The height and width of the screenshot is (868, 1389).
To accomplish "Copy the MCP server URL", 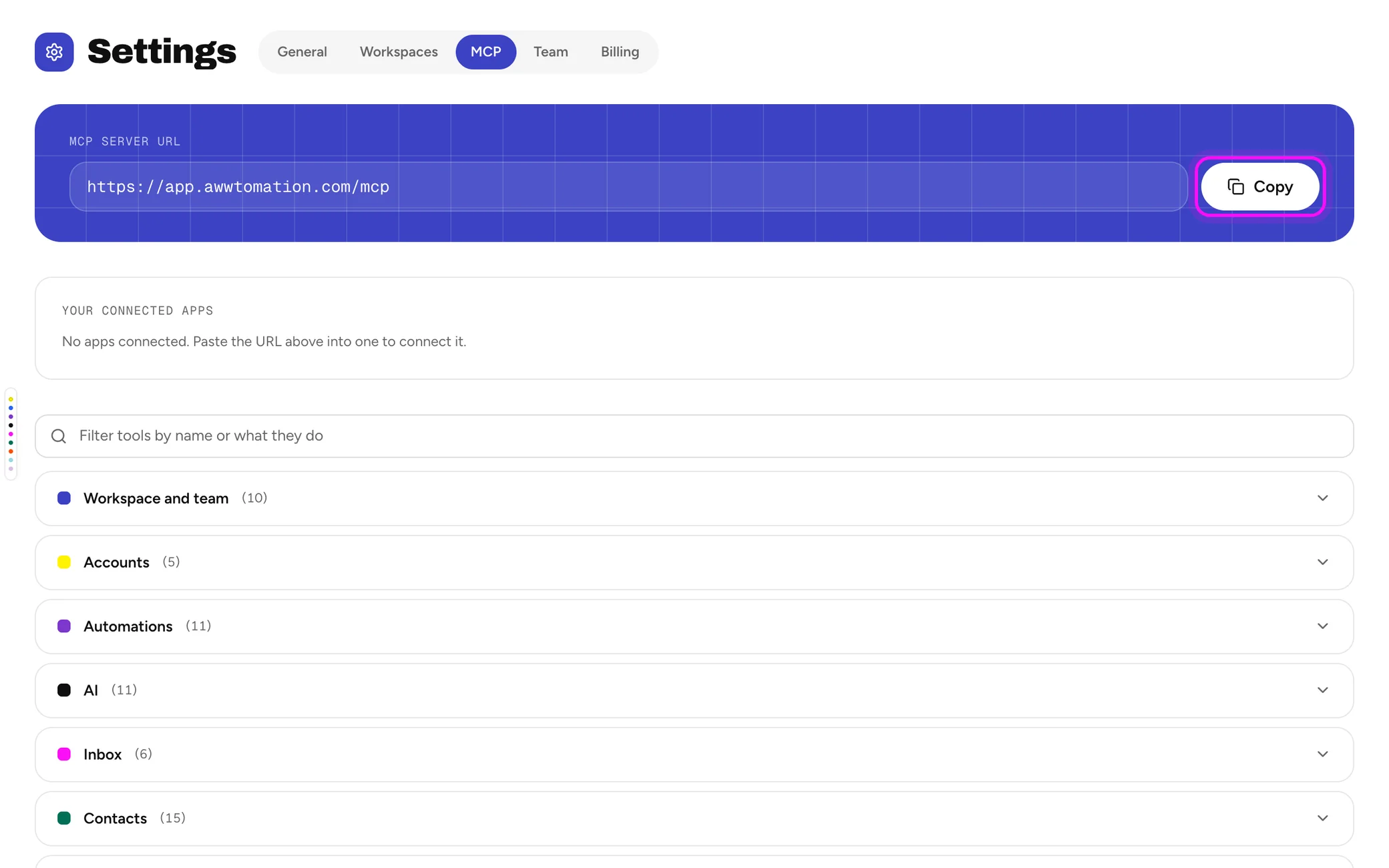I will [x=1259, y=187].
